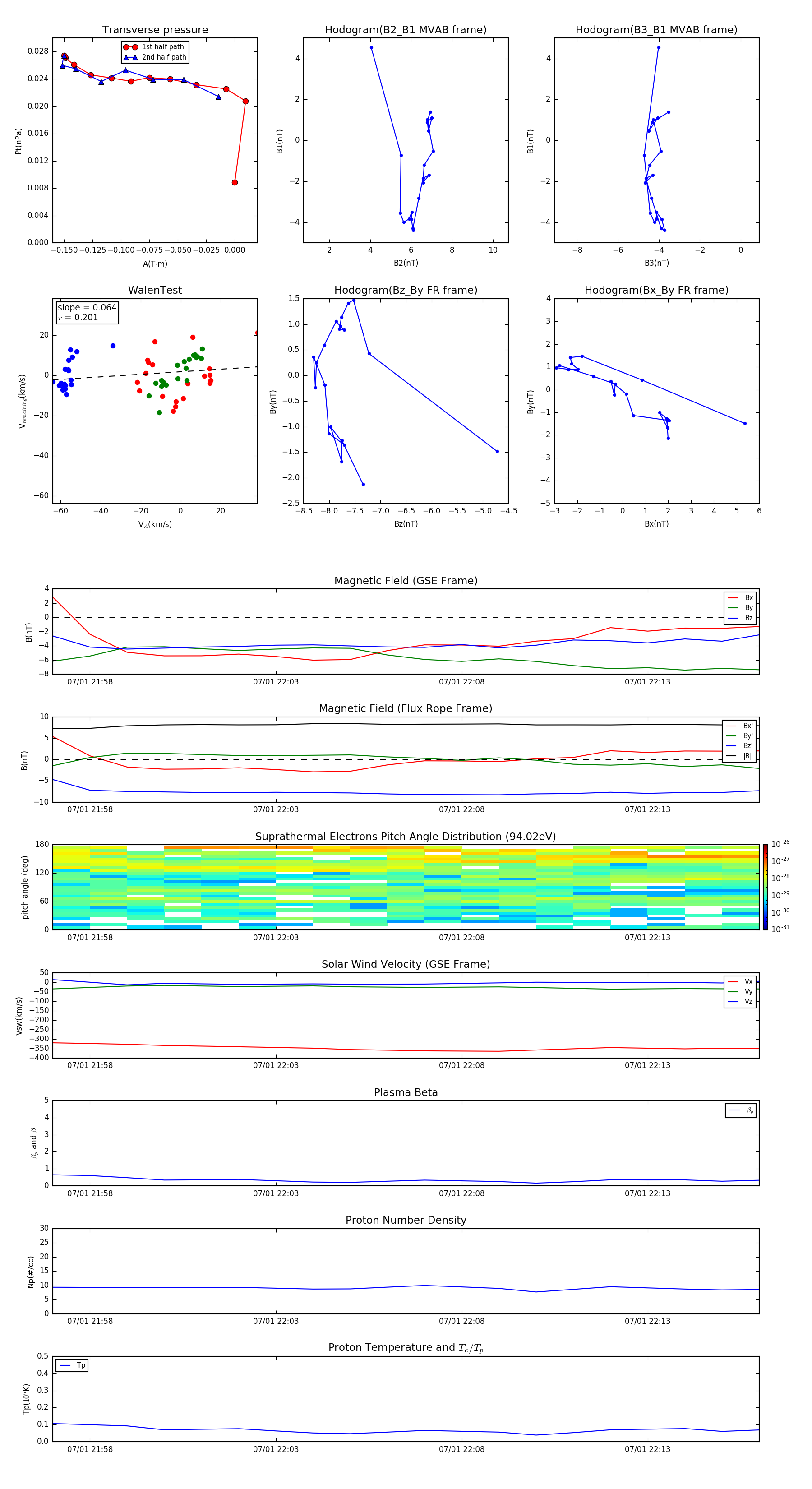Click the By' legend entry in Flux Rope plot
This screenshot has height=1489, width=812.
(x=739, y=736)
